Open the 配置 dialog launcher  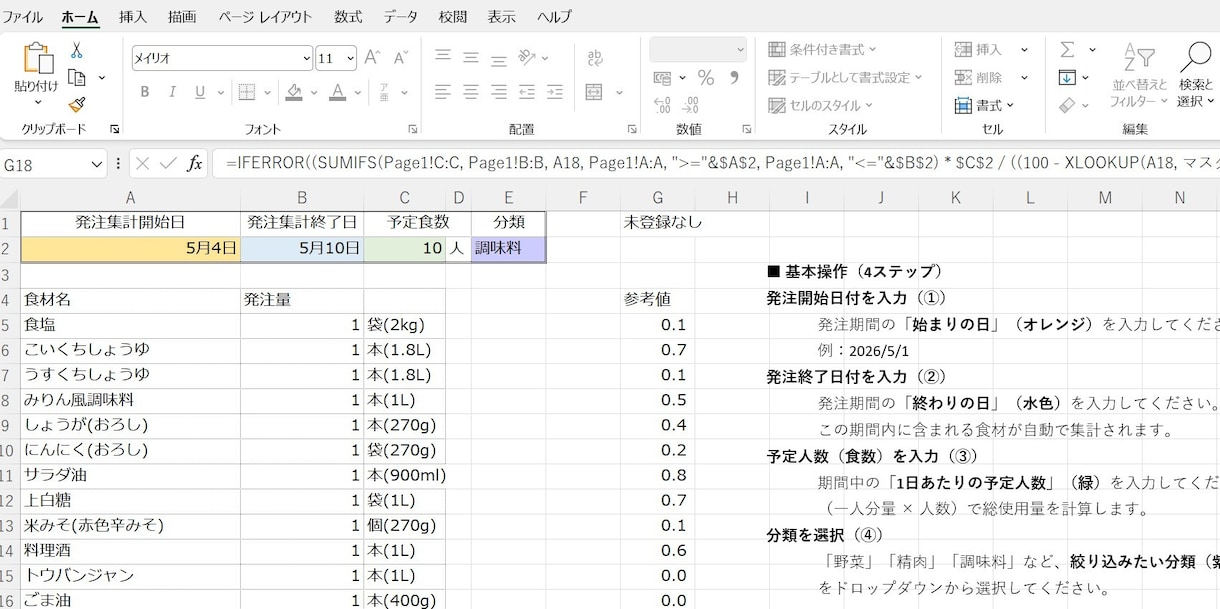click(632, 129)
